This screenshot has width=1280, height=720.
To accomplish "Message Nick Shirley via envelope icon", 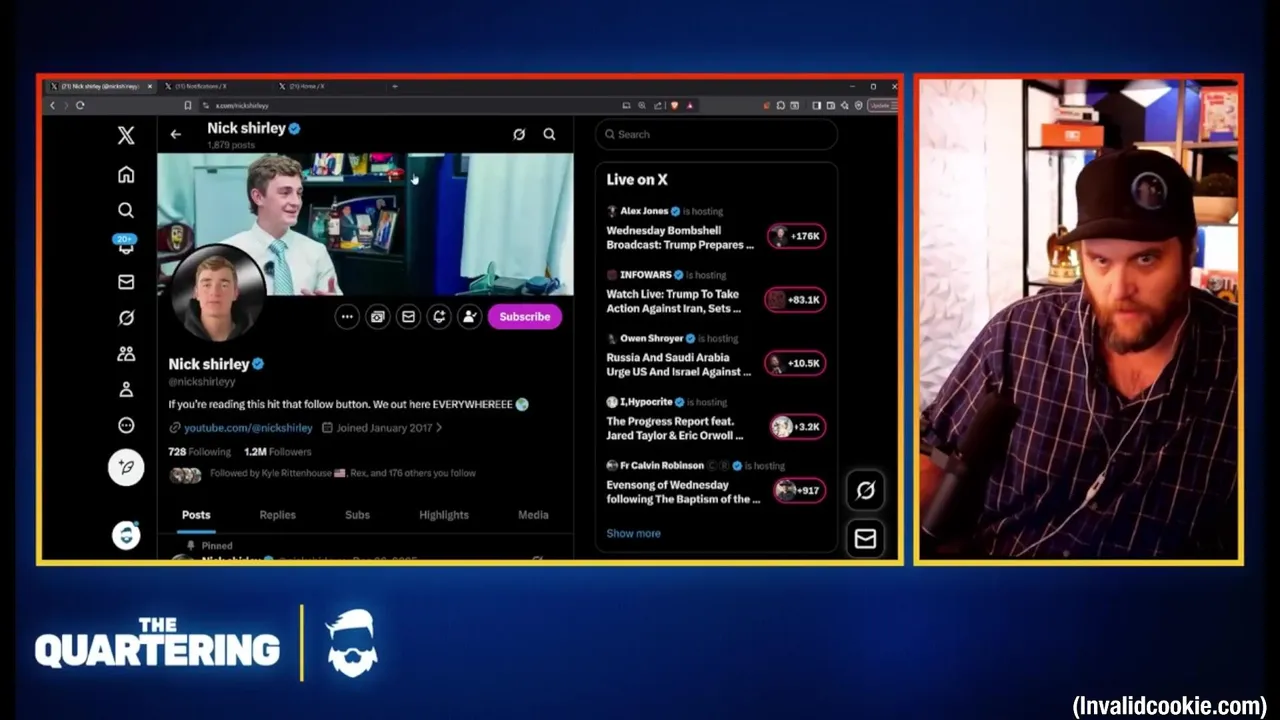I will (408, 317).
